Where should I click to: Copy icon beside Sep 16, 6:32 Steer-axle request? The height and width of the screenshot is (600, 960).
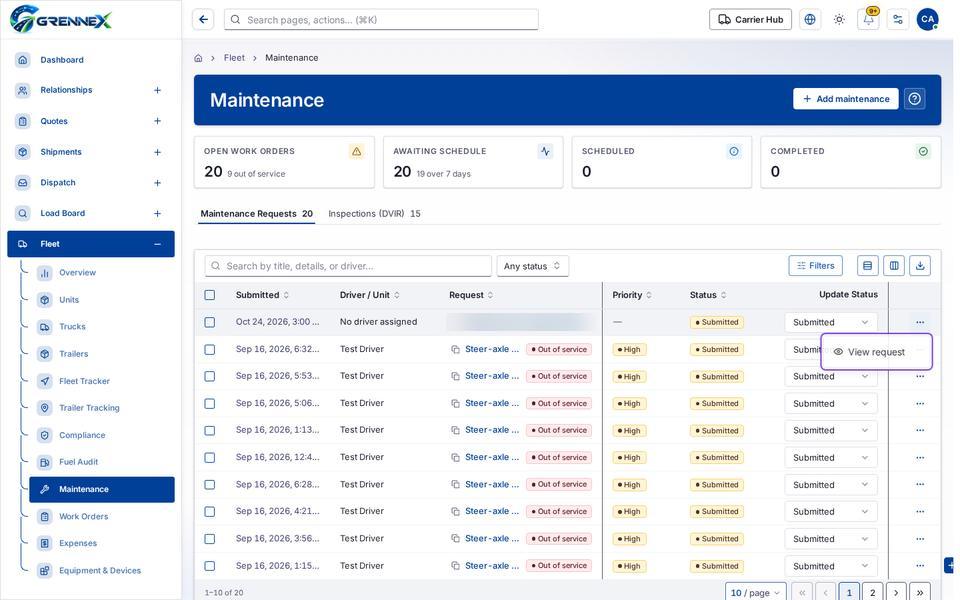point(456,350)
